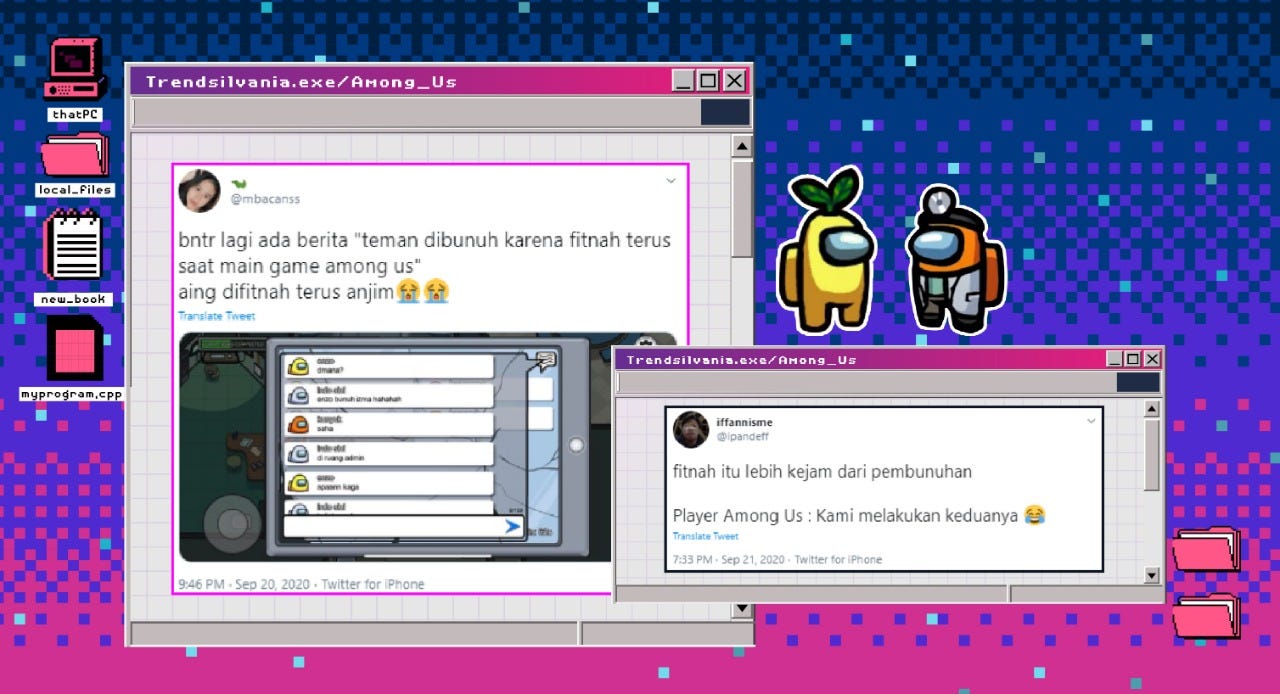This screenshot has width=1280, height=694.
Task: Click the yellow crewmate with leaf sprout
Action: 826,250
